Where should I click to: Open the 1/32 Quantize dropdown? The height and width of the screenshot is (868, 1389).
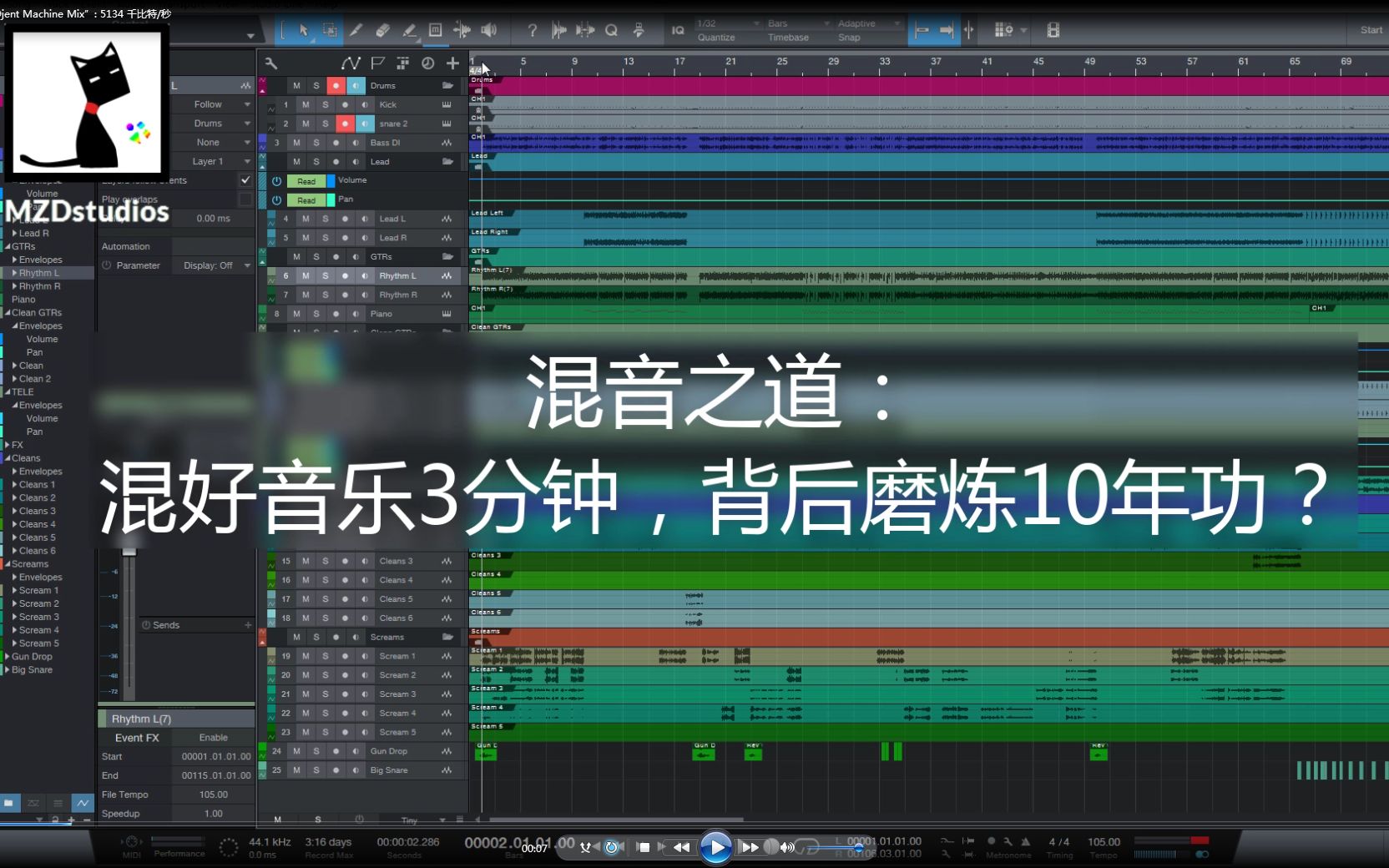[x=728, y=23]
